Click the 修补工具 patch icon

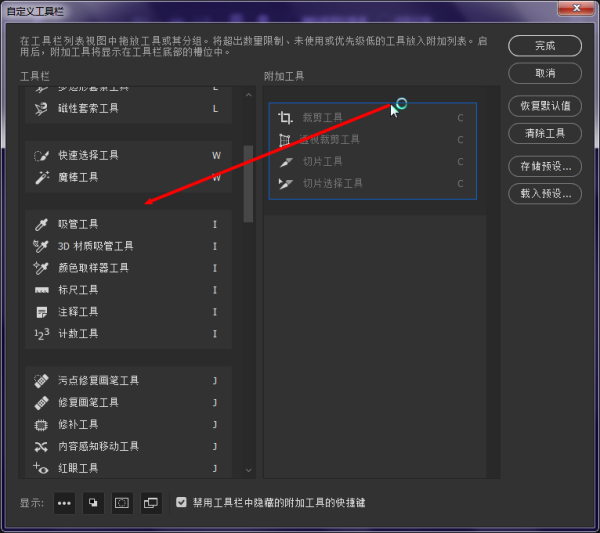click(x=41, y=425)
